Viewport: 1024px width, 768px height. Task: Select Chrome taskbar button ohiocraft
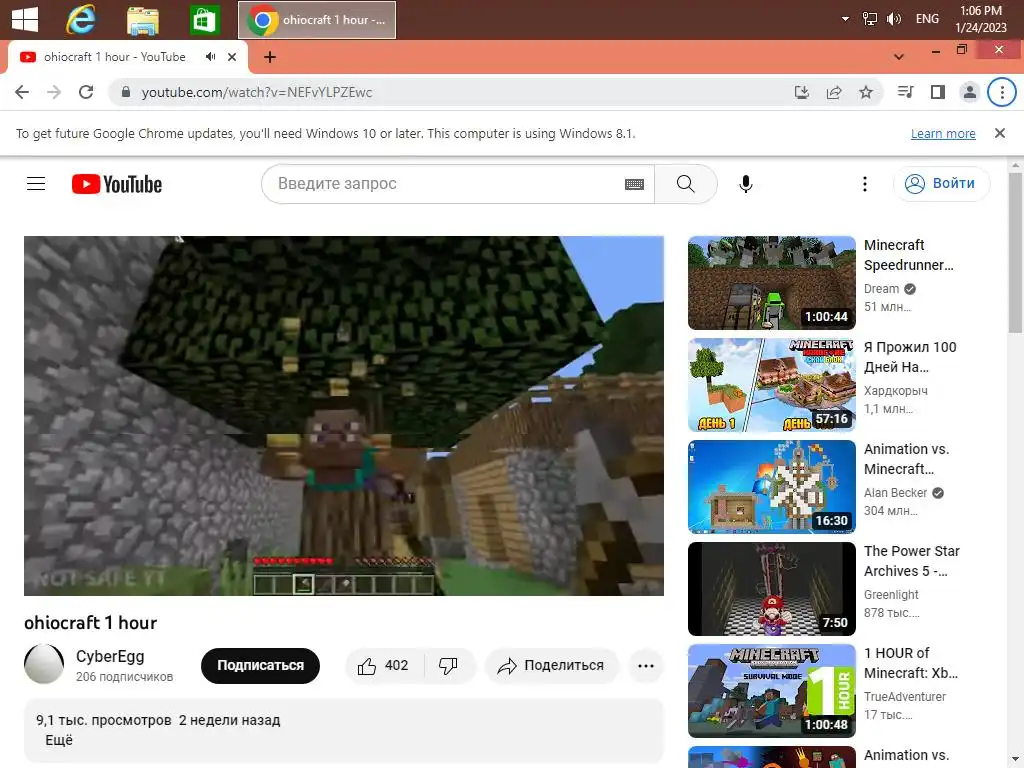pos(317,20)
